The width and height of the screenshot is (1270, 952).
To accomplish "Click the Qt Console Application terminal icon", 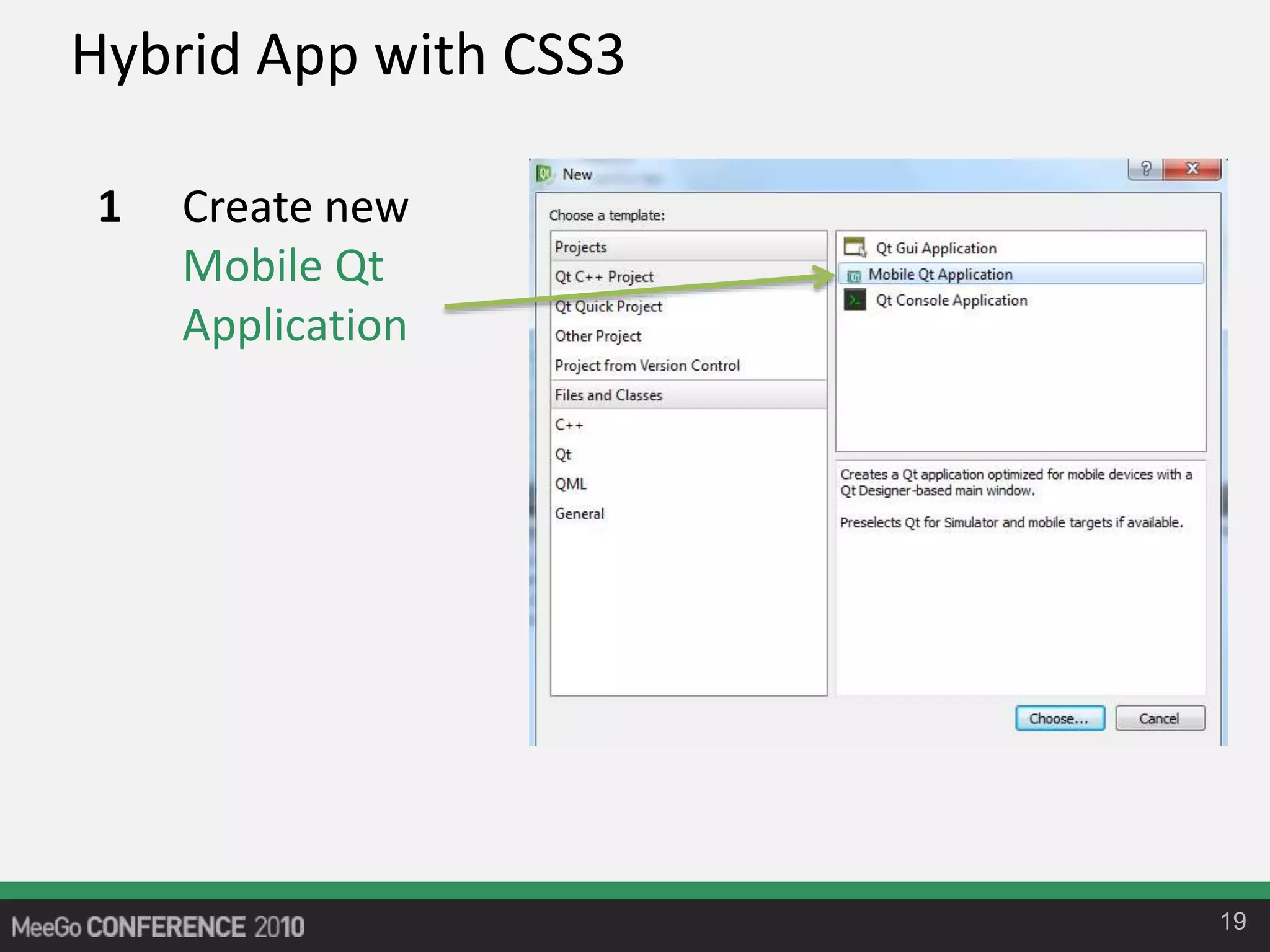I will tap(855, 301).
